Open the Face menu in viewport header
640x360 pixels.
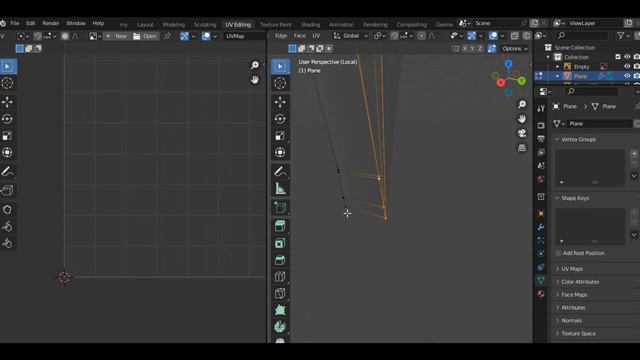pos(300,36)
